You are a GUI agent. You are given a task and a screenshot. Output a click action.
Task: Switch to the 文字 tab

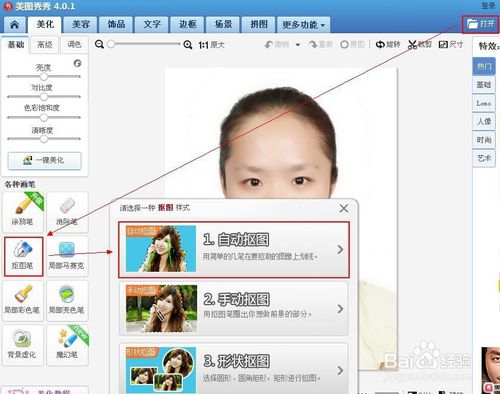[x=152, y=25]
